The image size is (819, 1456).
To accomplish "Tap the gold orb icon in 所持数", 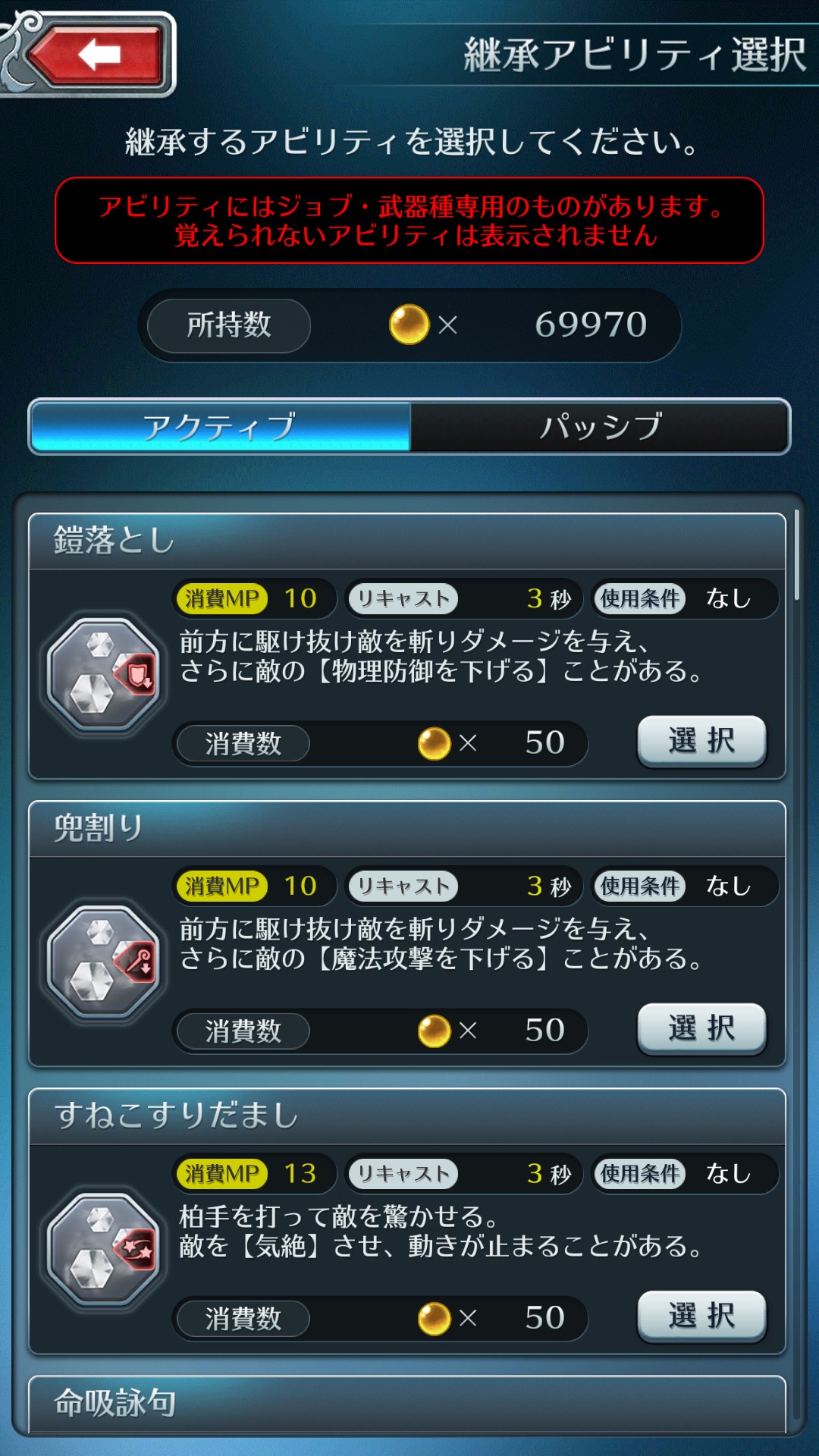I will (409, 325).
